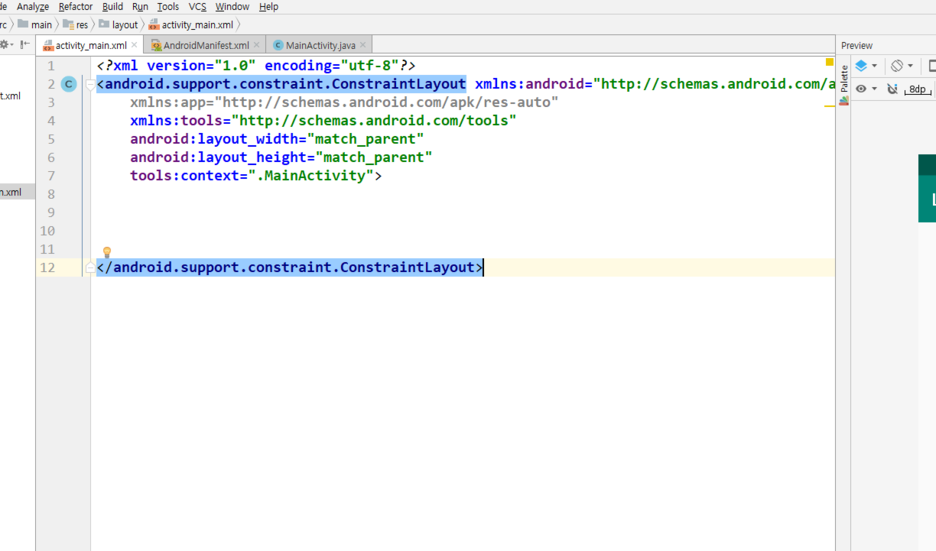Click the class gutter icon on line 2

(x=69, y=84)
